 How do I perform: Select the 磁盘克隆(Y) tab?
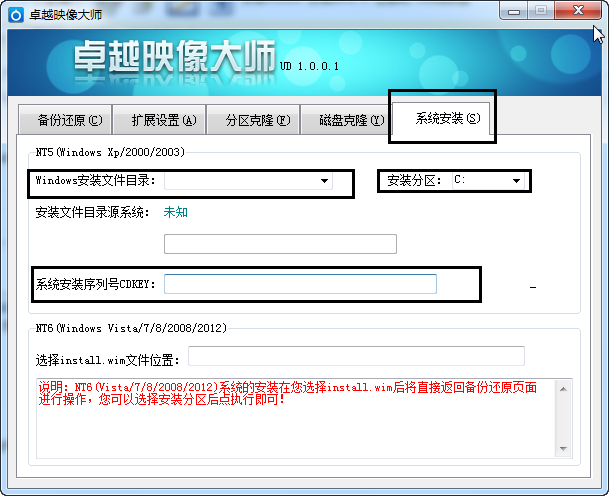pyautogui.click(x=349, y=120)
